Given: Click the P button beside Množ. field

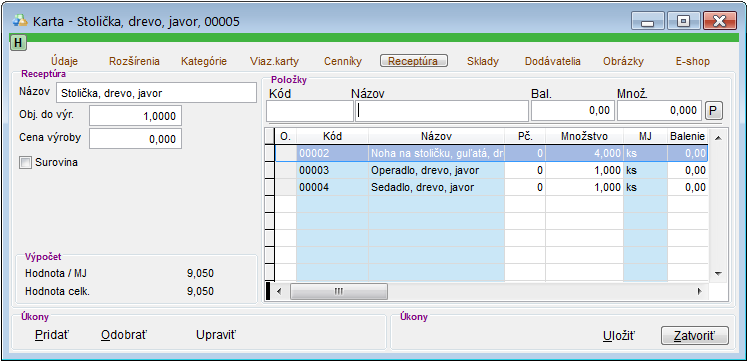Looking at the screenshot, I should coord(714,111).
